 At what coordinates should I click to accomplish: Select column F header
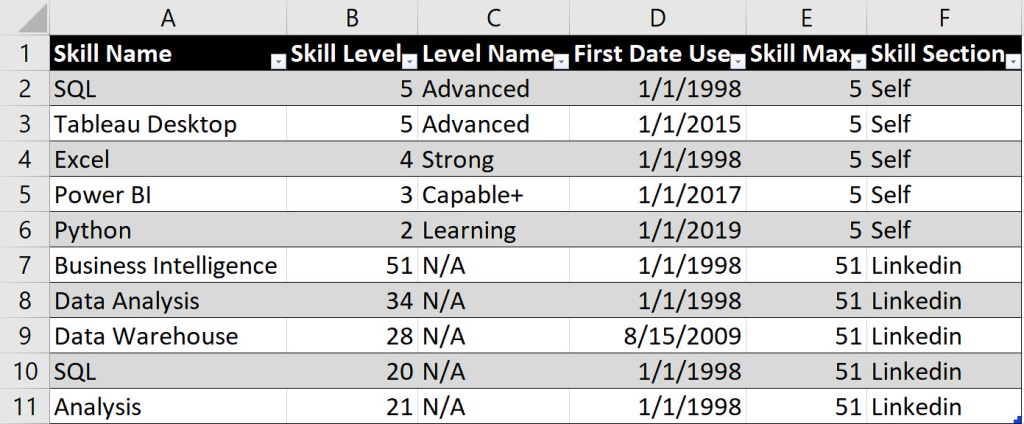(x=945, y=17)
